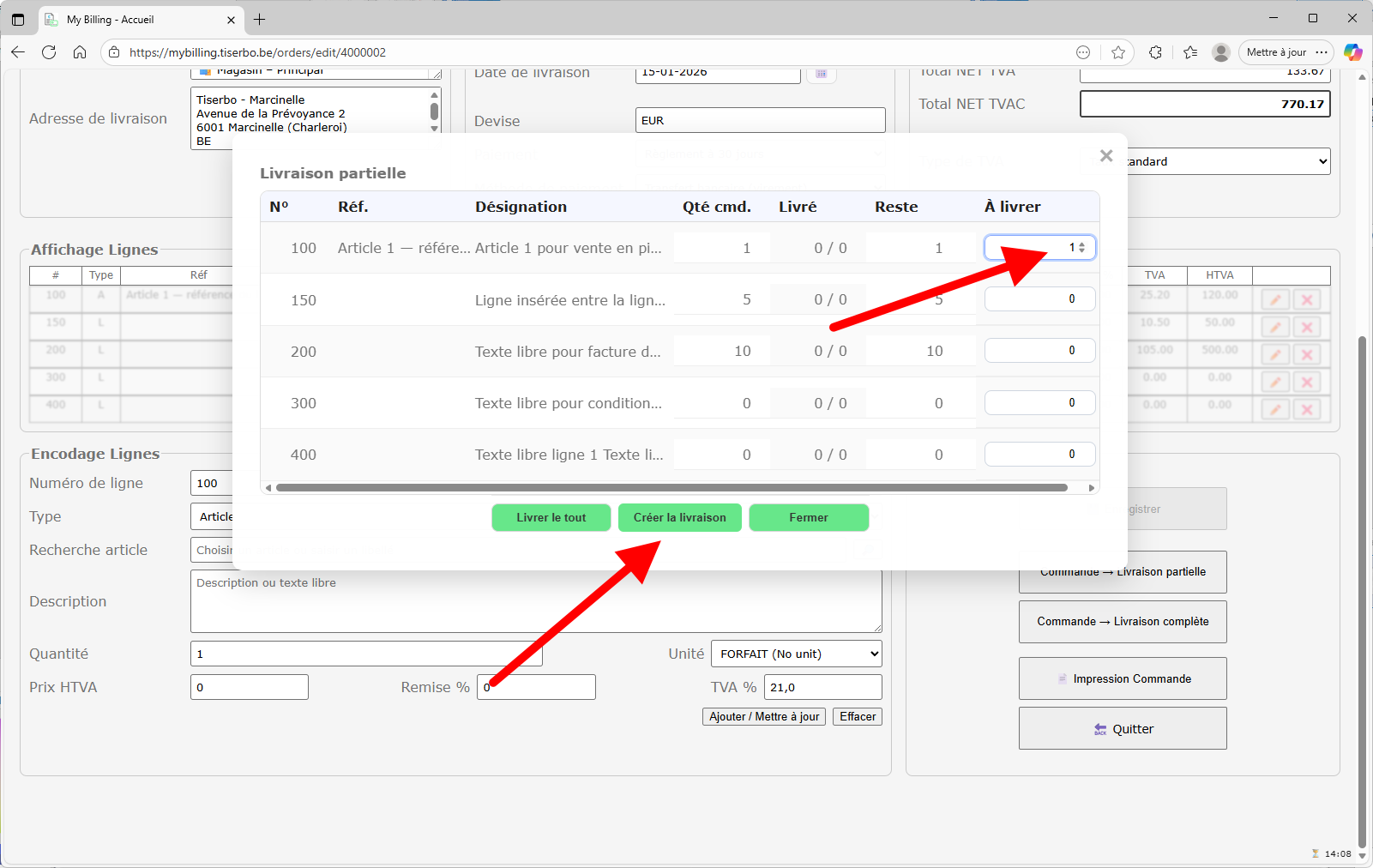Open Copilot icon in browser toolbar
This screenshot has width=1373, height=868.
(x=1352, y=52)
